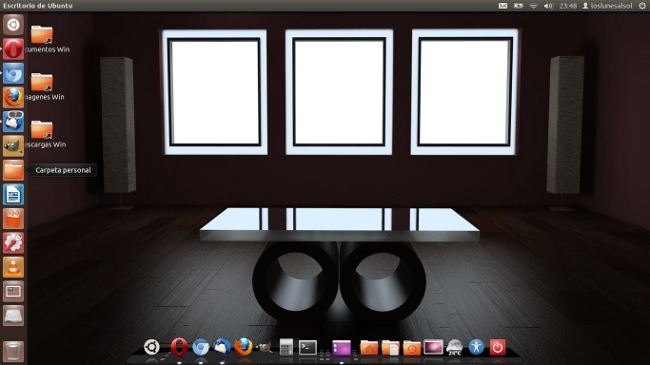This screenshot has width=650, height=365.
Task: Open the Calculator in the bottom dock
Action: [x=286, y=347]
